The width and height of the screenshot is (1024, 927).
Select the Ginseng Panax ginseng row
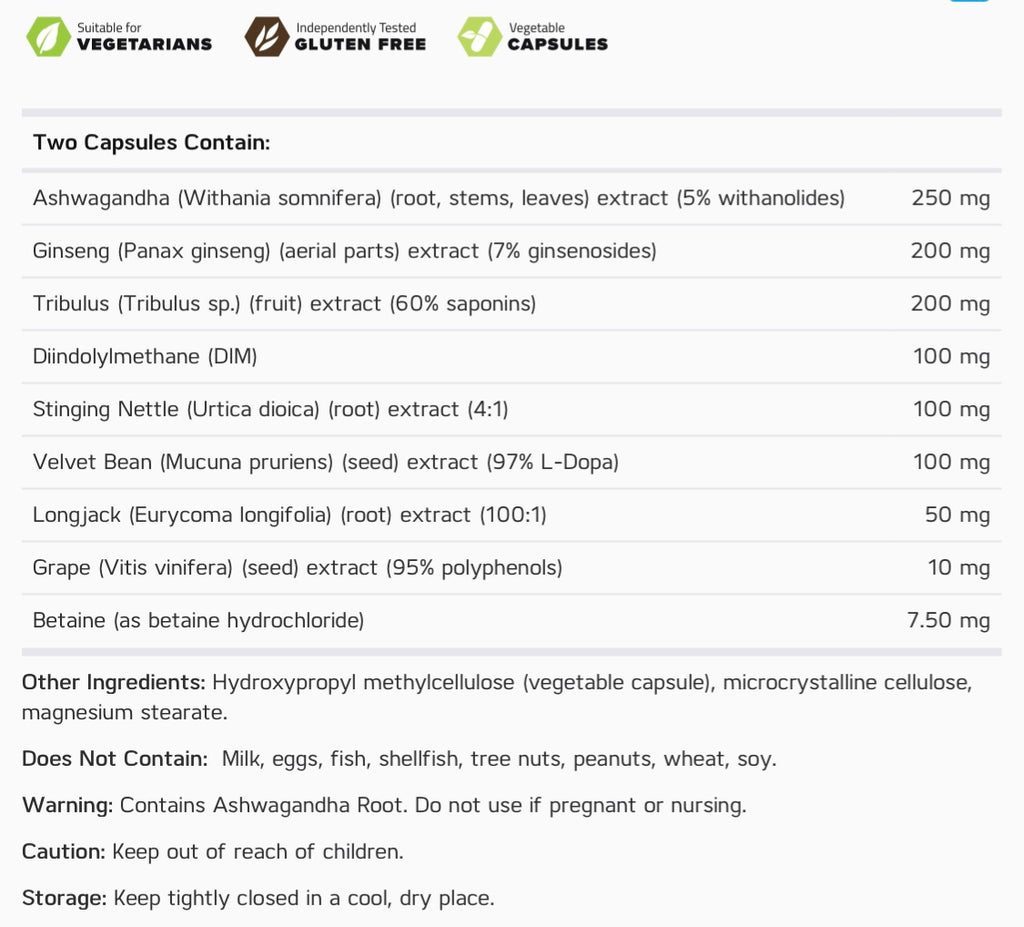pyautogui.click(x=511, y=251)
